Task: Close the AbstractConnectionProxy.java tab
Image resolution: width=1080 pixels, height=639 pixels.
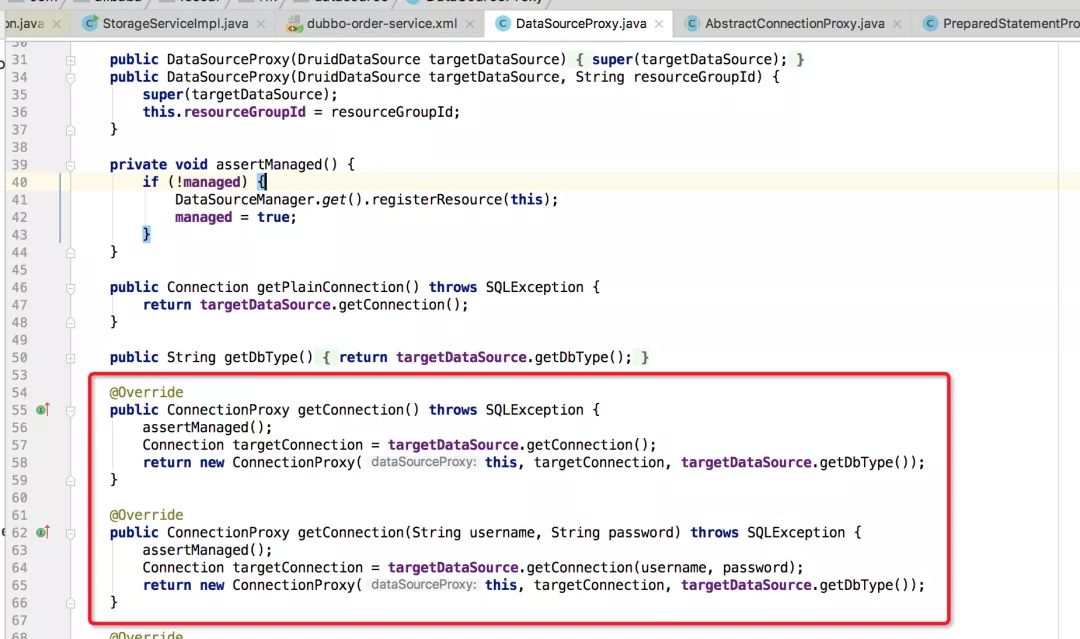Action: (x=897, y=24)
